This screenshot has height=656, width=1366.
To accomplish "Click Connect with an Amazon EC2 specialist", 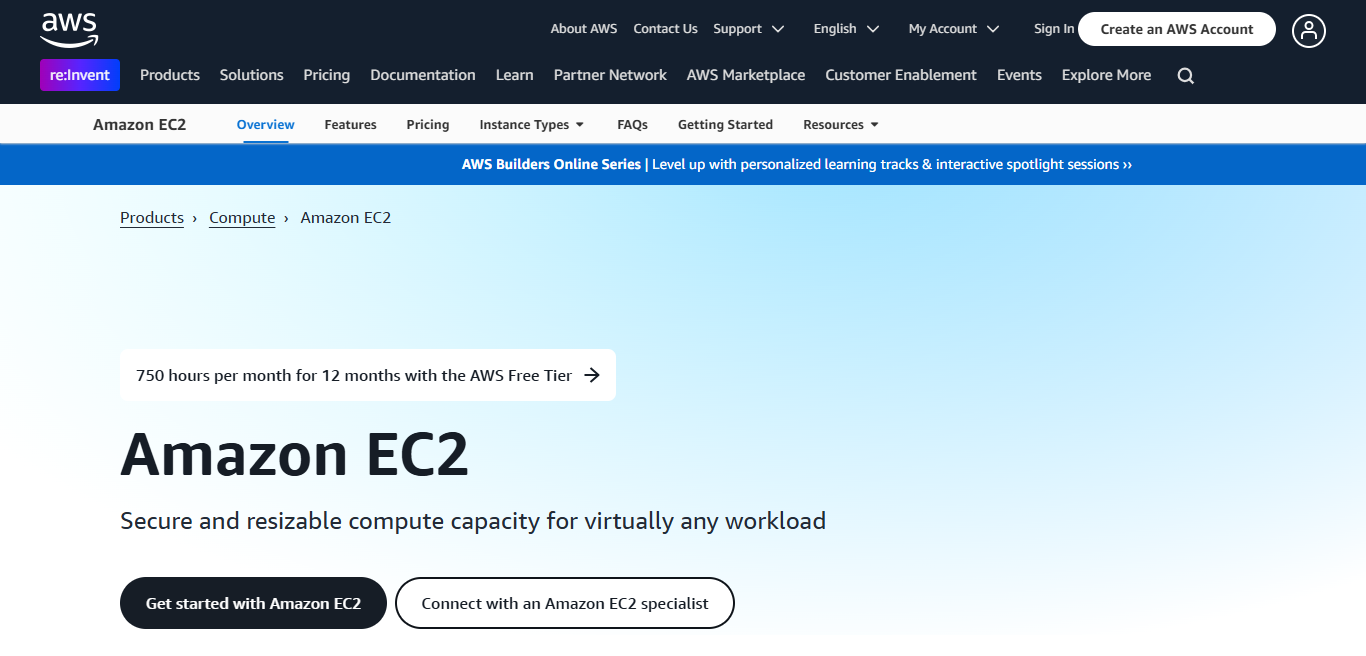I will 565,603.
